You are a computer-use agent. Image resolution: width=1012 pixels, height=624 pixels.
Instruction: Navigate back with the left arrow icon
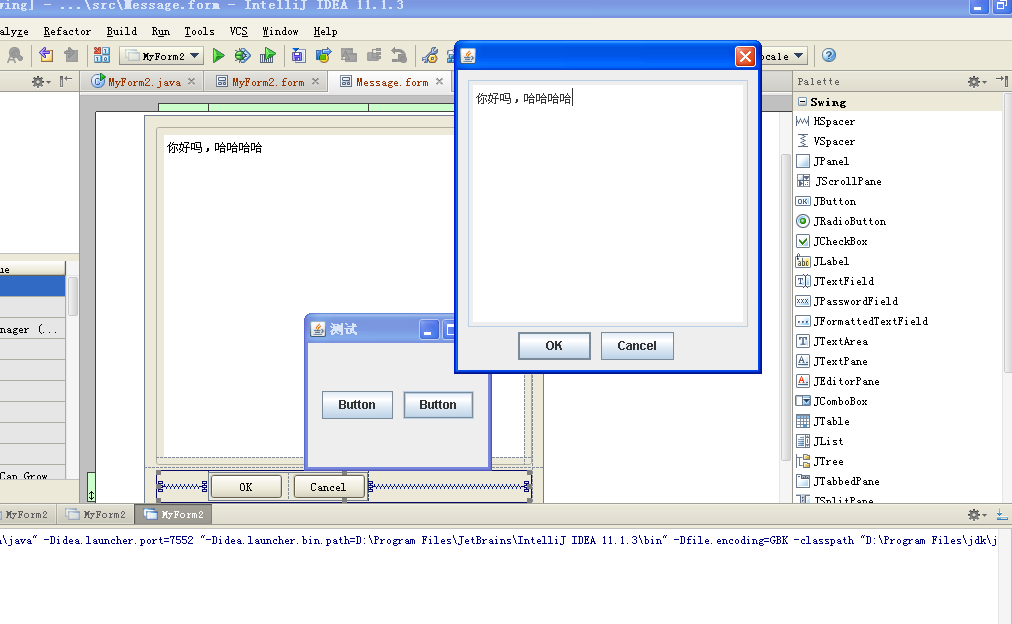click(x=46, y=55)
